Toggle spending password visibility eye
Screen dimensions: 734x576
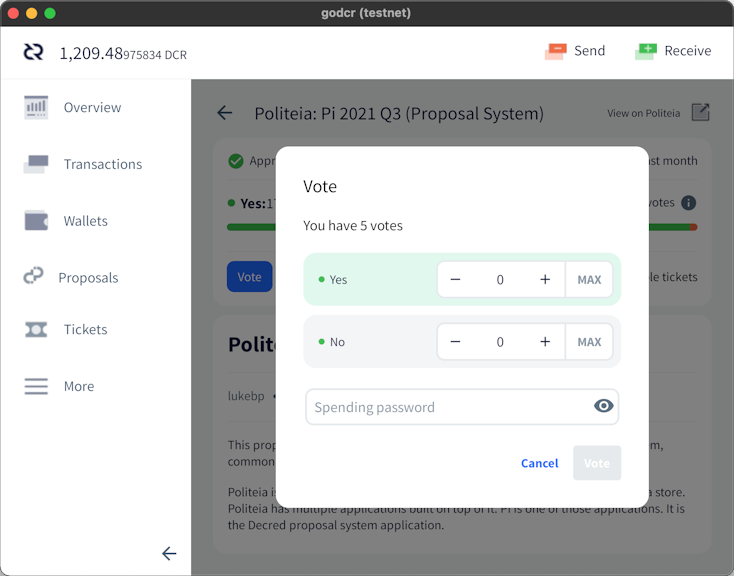(x=603, y=406)
